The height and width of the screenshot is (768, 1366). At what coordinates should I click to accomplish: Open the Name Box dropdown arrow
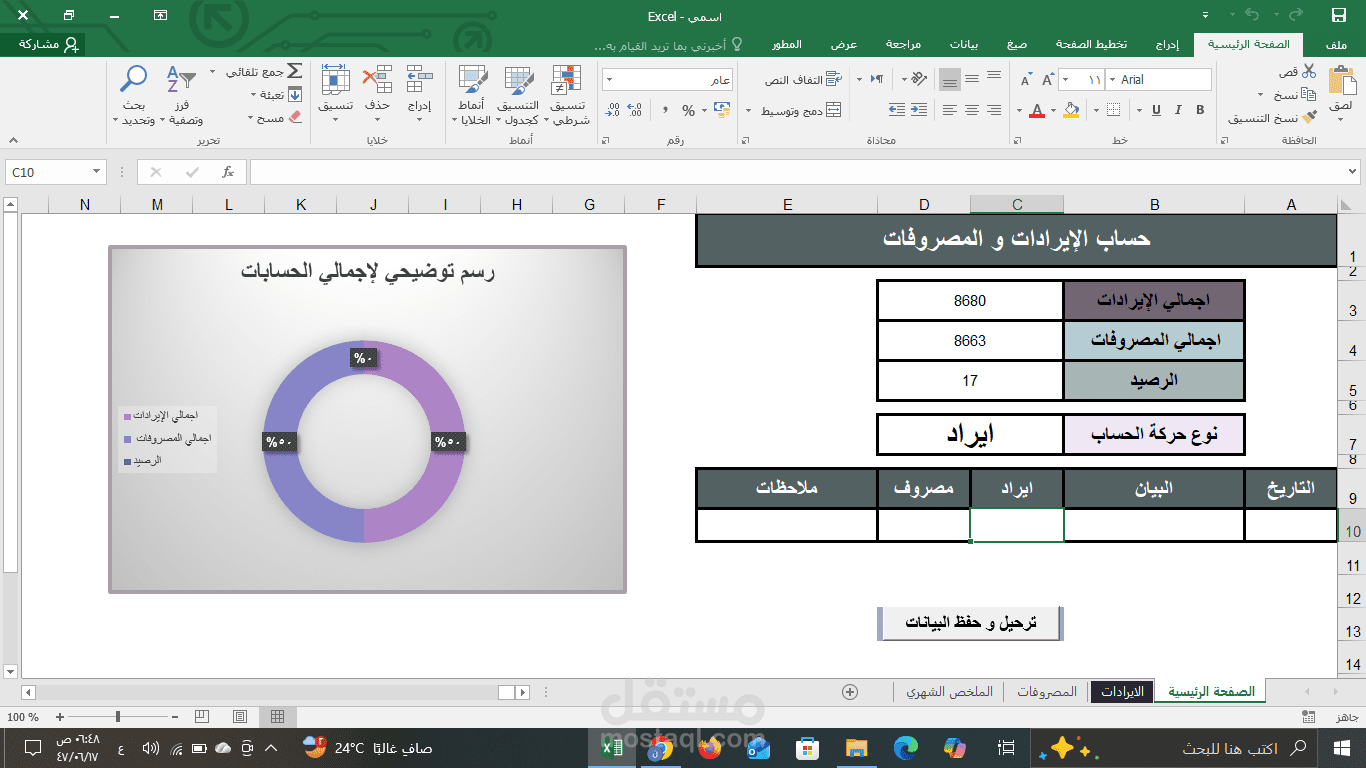click(x=96, y=172)
